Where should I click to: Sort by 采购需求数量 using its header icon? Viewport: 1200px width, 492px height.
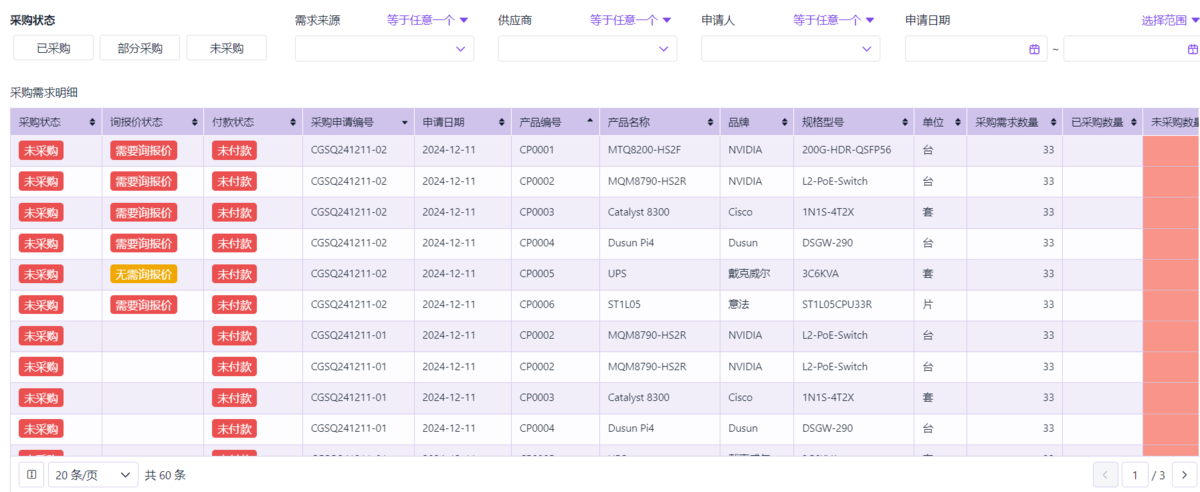[1053, 123]
